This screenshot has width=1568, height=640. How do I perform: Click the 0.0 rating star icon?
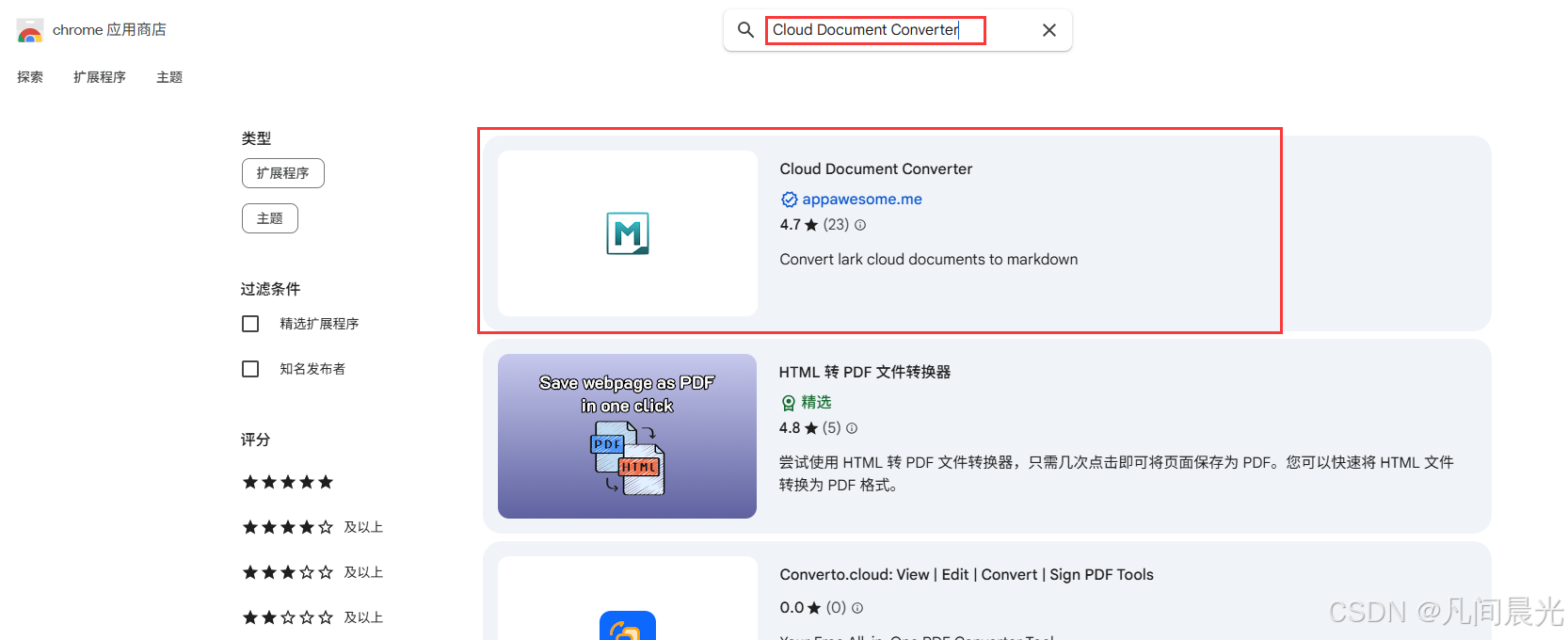pos(815,608)
